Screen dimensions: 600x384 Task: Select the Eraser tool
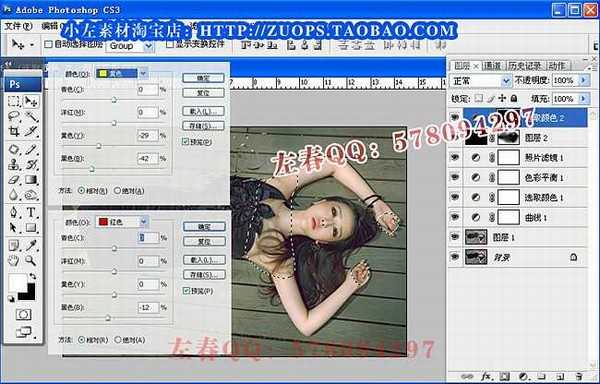[x=14, y=180]
